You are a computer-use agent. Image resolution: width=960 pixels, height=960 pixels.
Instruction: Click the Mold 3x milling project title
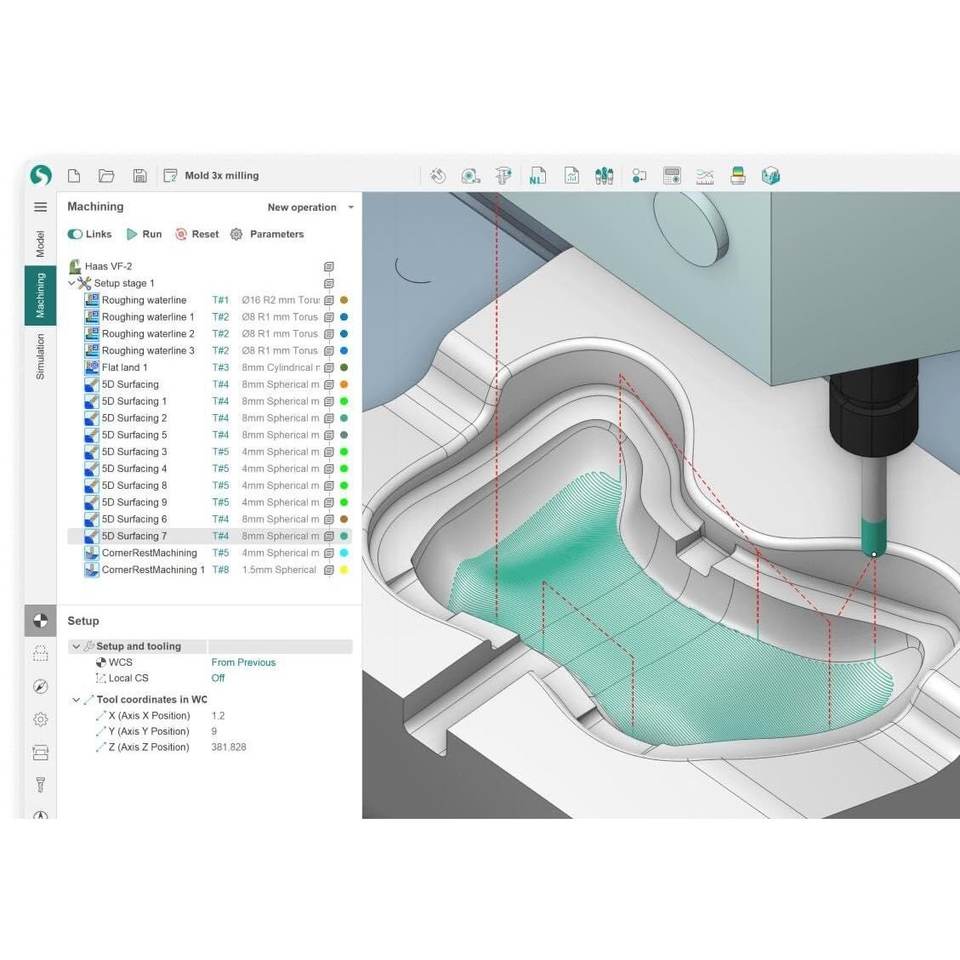(x=222, y=176)
